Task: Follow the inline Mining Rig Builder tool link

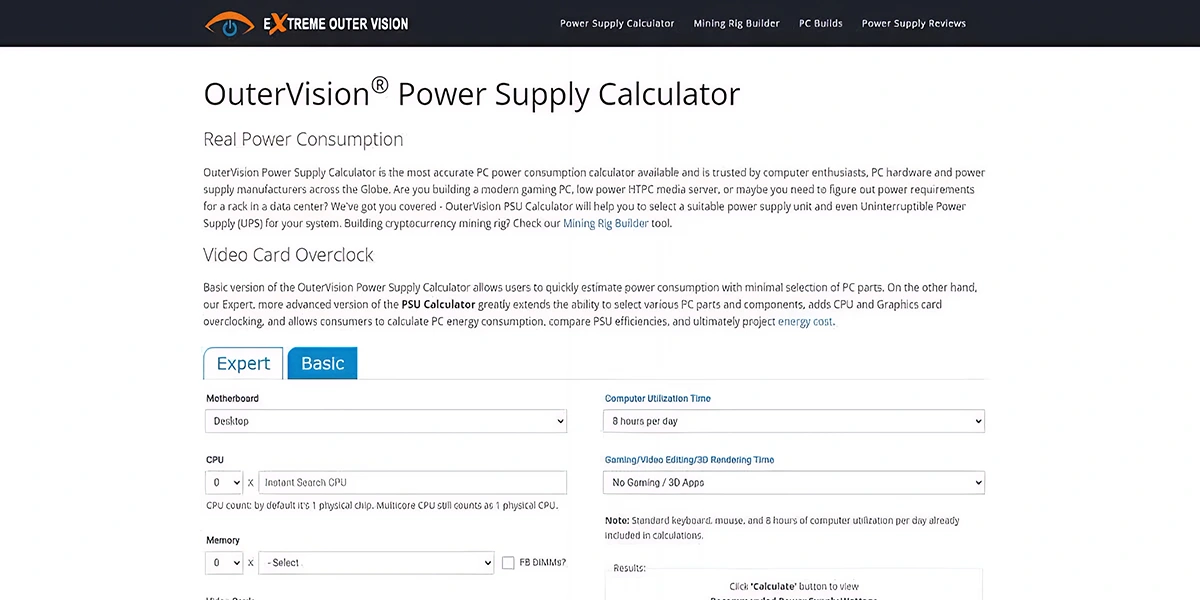Action: (606, 223)
